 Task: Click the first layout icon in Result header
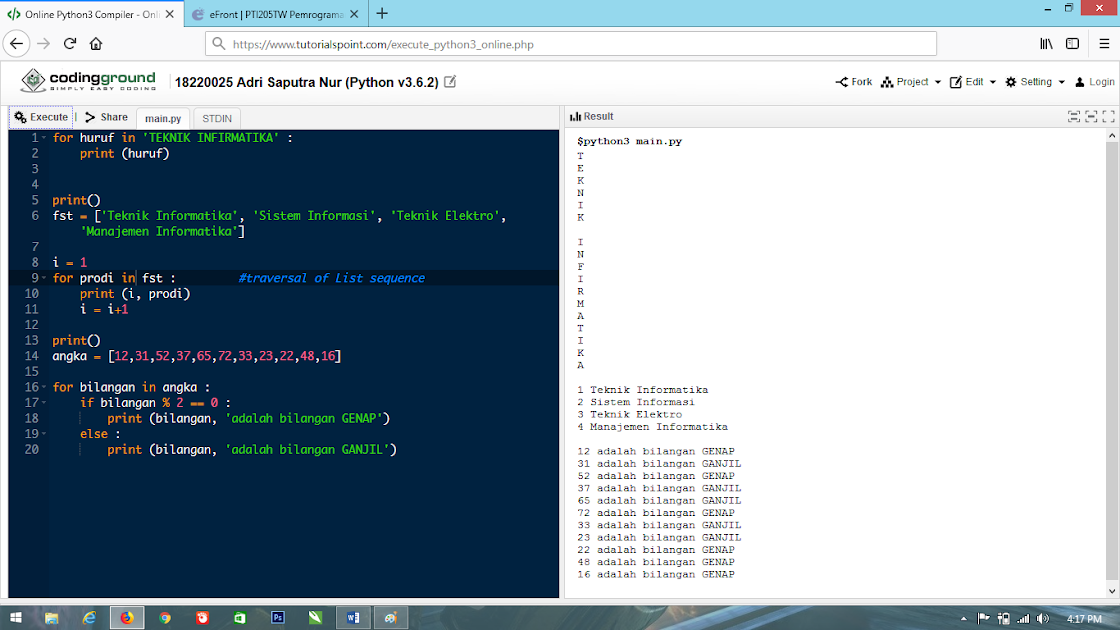(x=1074, y=117)
